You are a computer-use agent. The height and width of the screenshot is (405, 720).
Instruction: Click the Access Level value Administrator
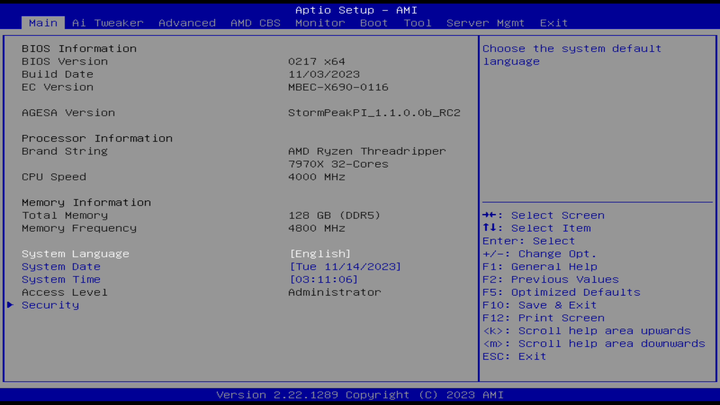(x=334, y=292)
